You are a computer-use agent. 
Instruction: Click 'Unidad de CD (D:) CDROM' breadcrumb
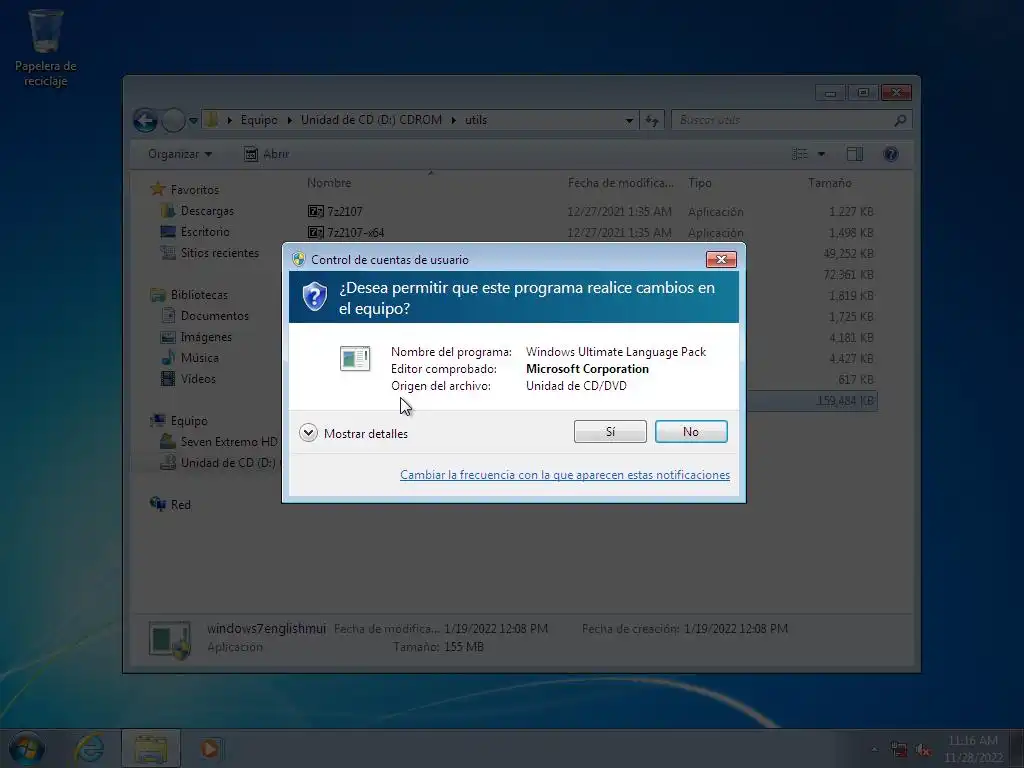(371, 120)
